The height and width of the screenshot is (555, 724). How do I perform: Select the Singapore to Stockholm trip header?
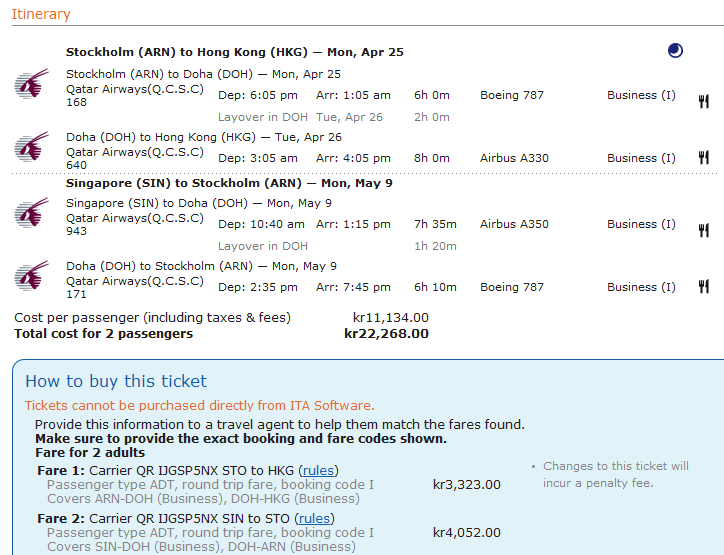tap(229, 183)
